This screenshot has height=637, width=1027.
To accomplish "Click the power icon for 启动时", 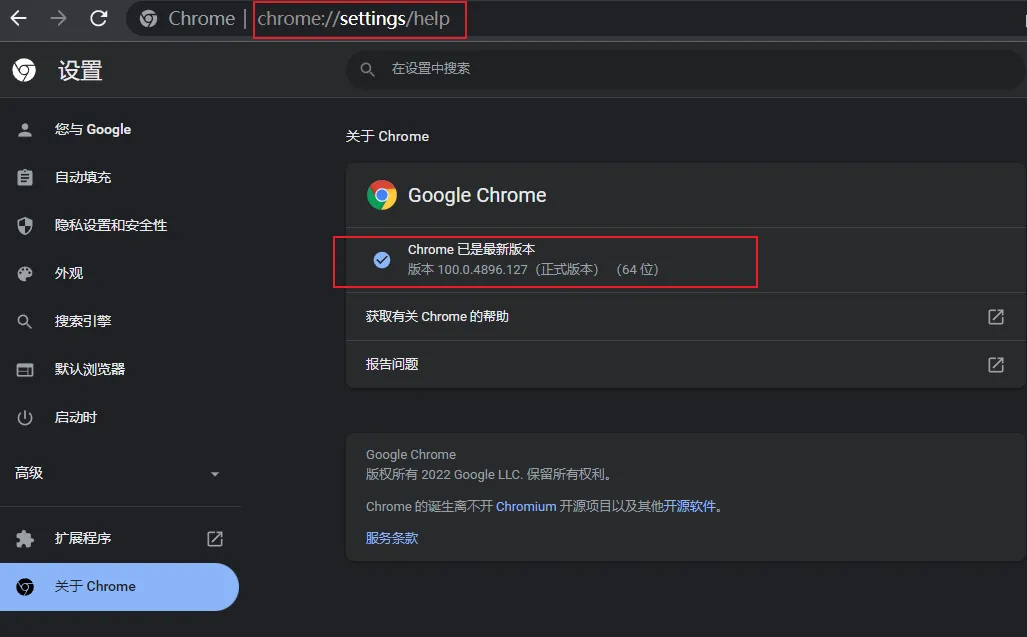I will coord(25,418).
